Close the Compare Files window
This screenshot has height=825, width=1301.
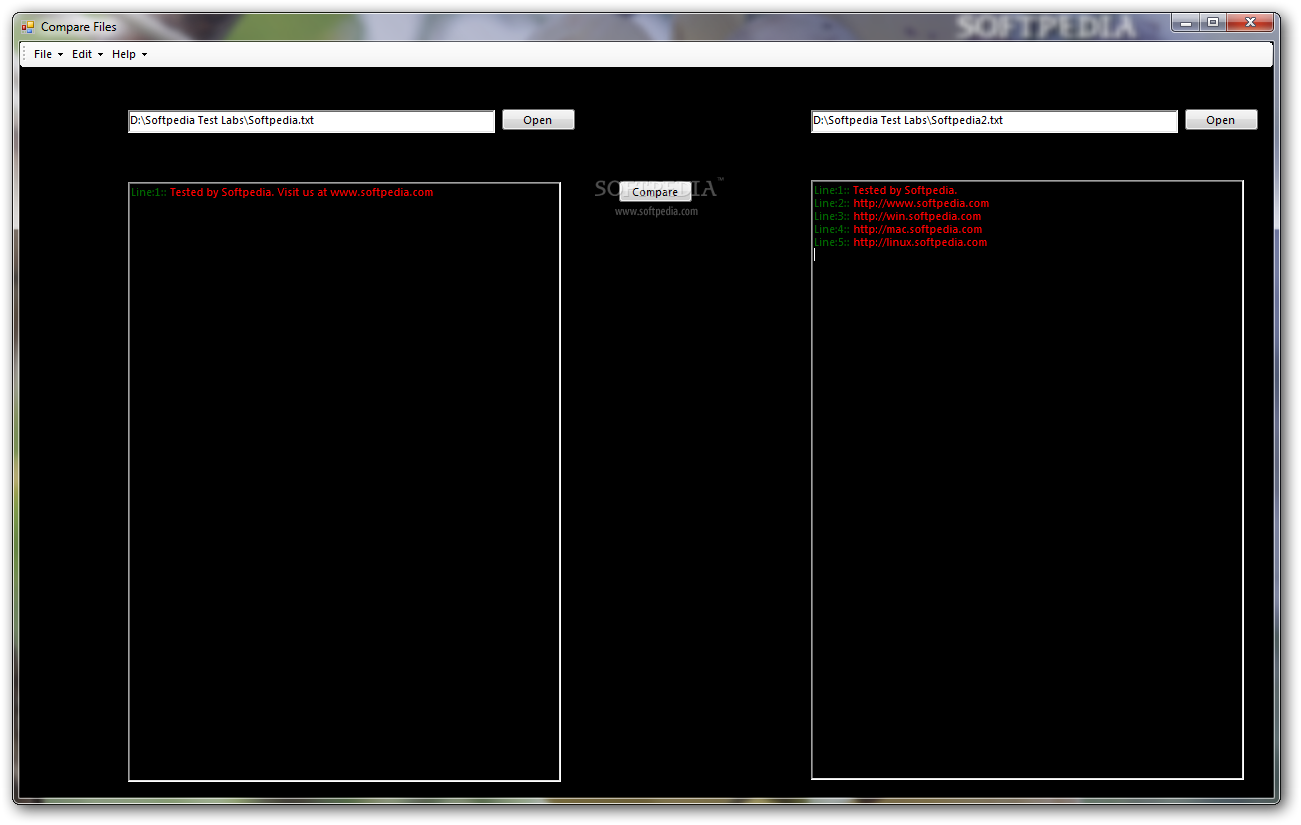click(x=1250, y=22)
